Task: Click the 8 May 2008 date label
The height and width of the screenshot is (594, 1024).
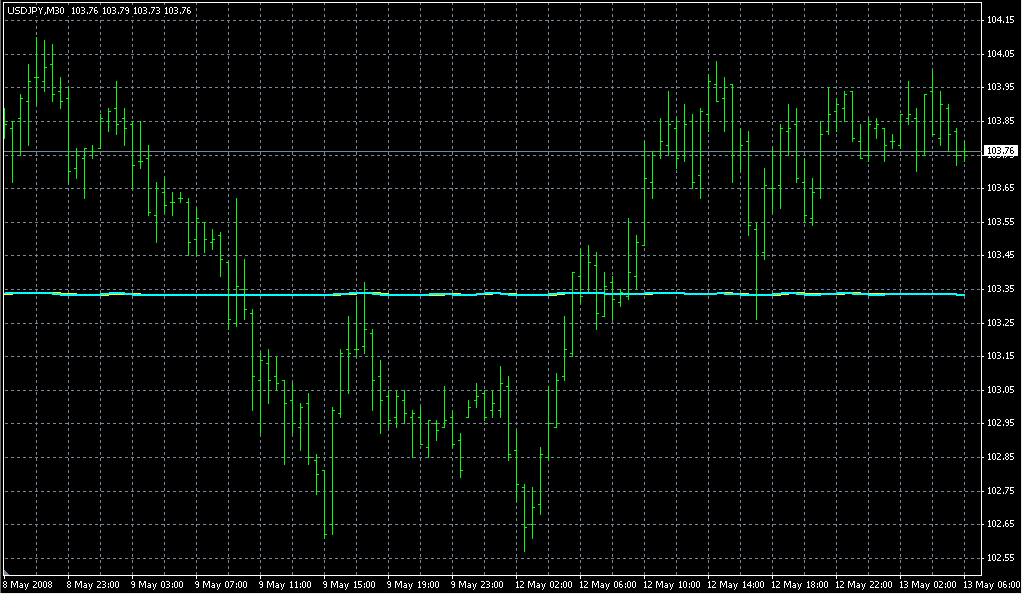Action: pos(26,584)
